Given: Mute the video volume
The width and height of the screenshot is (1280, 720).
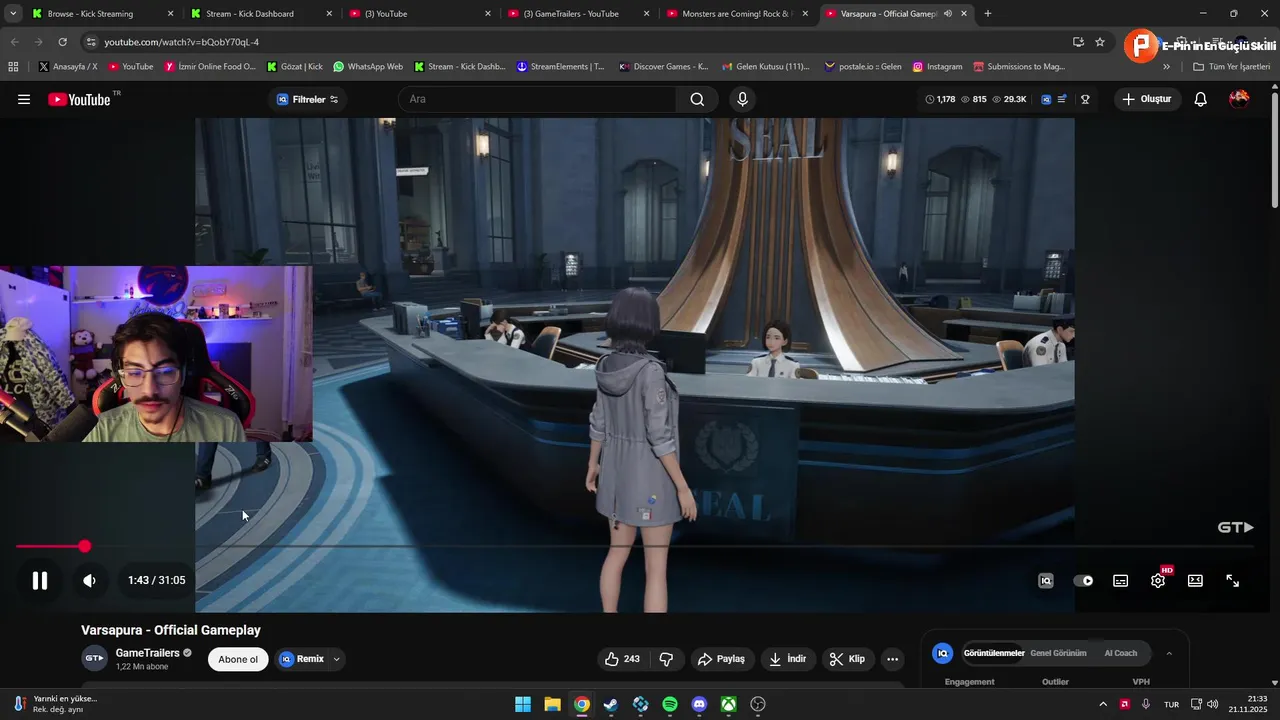Looking at the screenshot, I should point(89,580).
